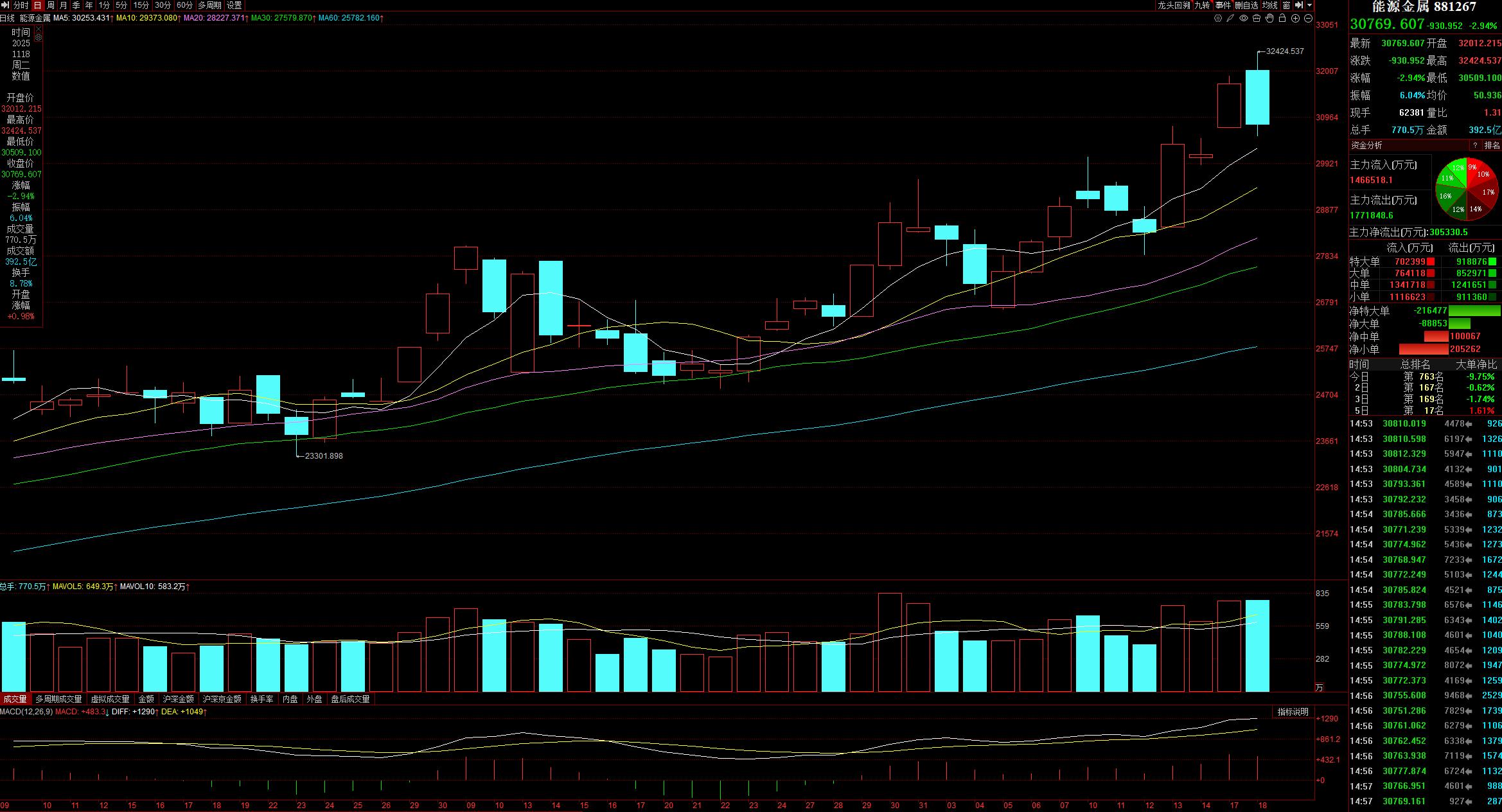This screenshot has height=812, width=1502.
Task: Select the drawing pen tool icon
Action: [x=1230, y=18]
